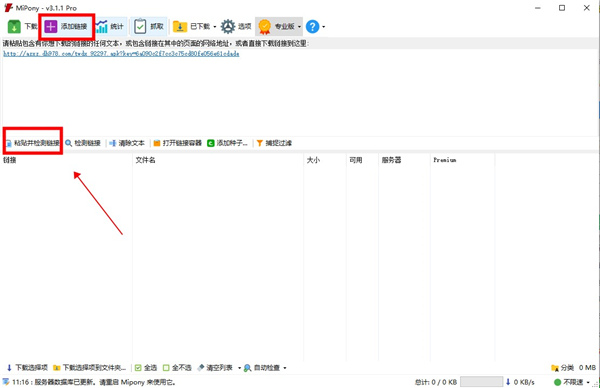Click the 分类 (Category) folder icon
The height and width of the screenshot is (388, 600).
[554, 368]
